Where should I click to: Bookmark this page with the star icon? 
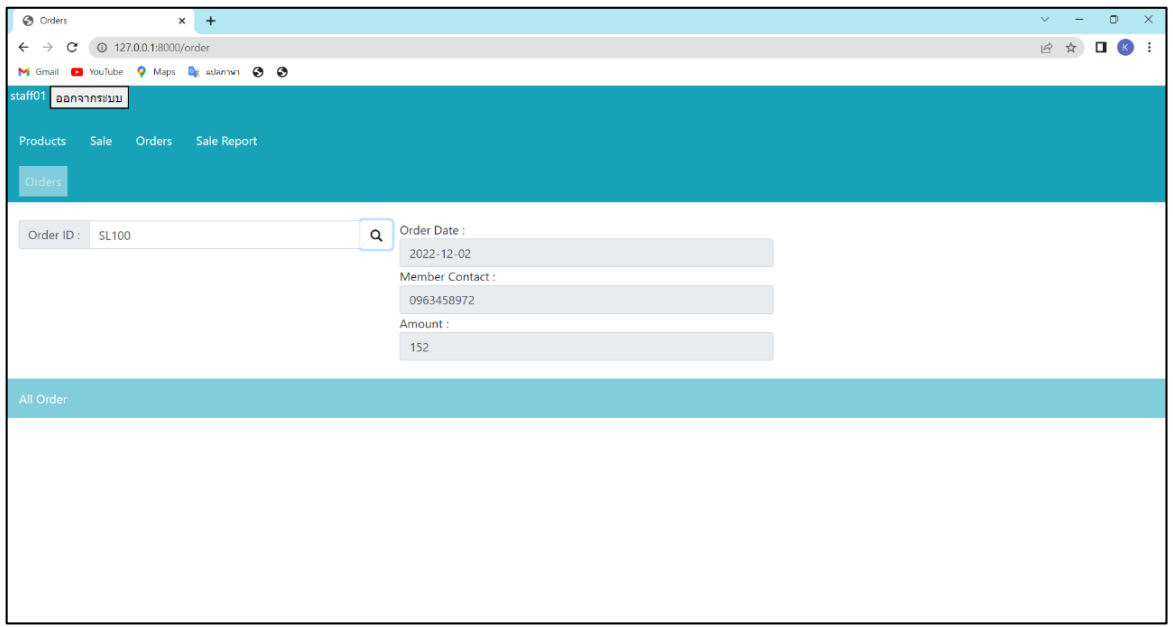click(1071, 46)
